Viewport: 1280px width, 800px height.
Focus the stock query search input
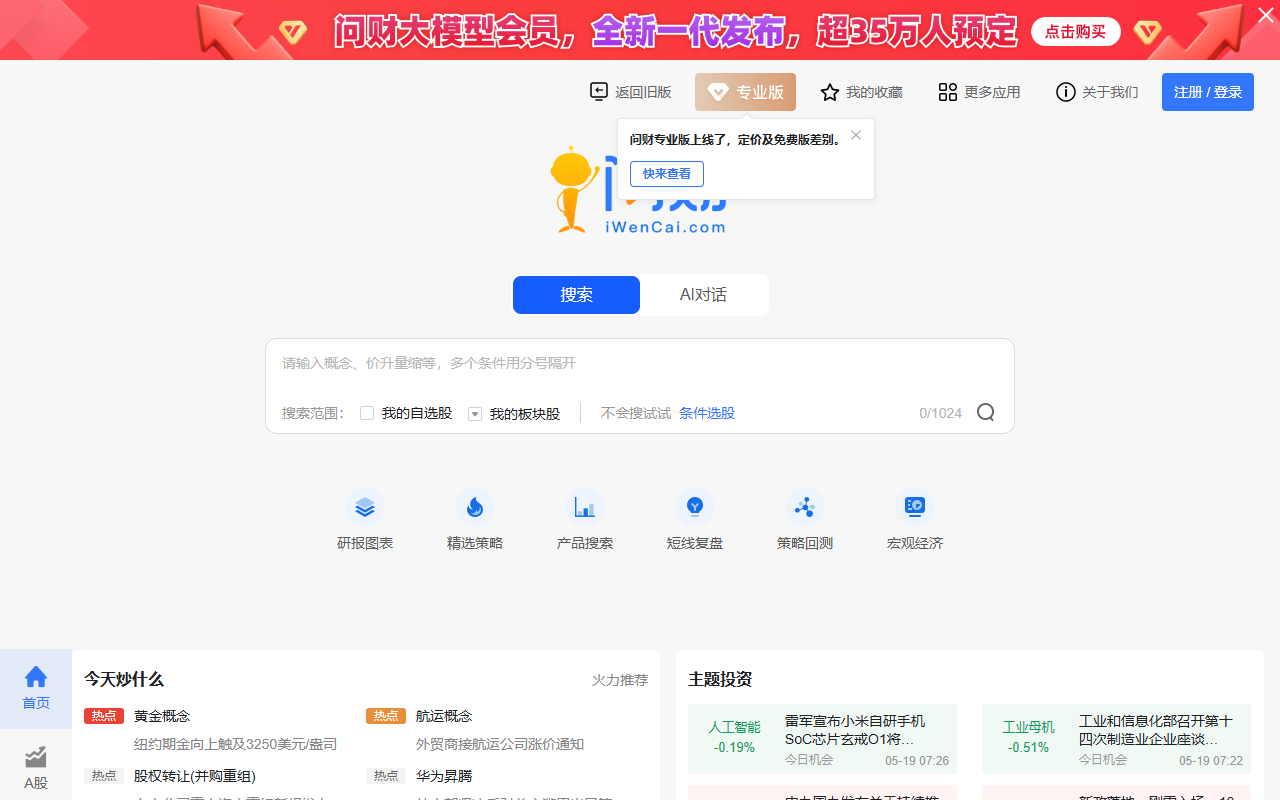click(x=640, y=363)
